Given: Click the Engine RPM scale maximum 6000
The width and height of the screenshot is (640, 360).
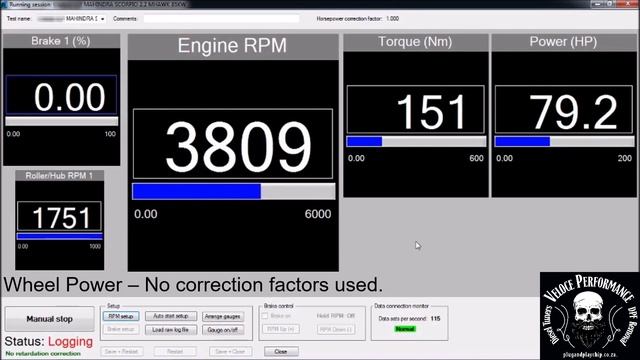Looking at the screenshot, I should [318, 214].
